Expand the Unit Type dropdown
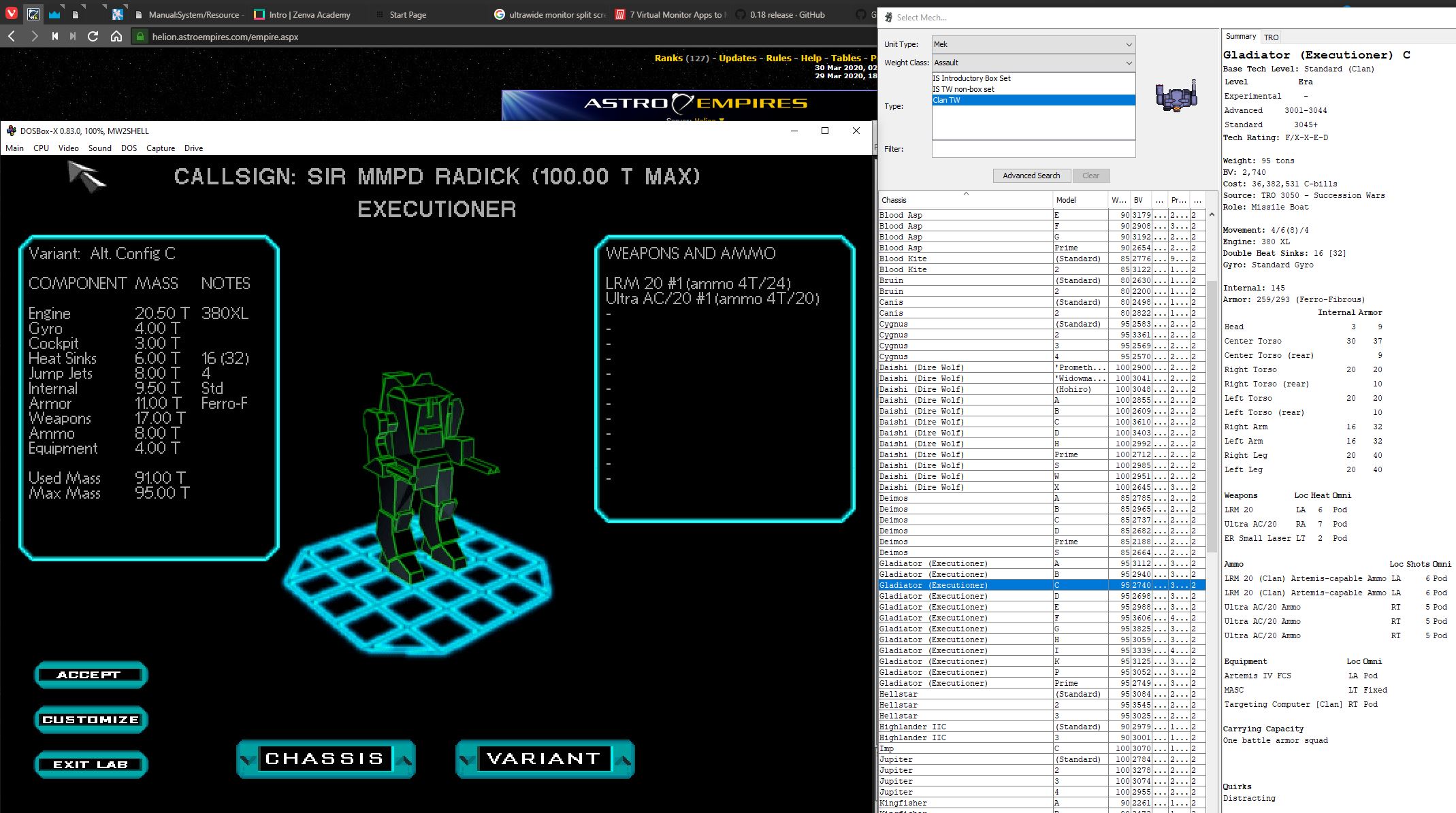Image resolution: width=1456 pixels, height=813 pixels. pyautogui.click(x=1033, y=44)
